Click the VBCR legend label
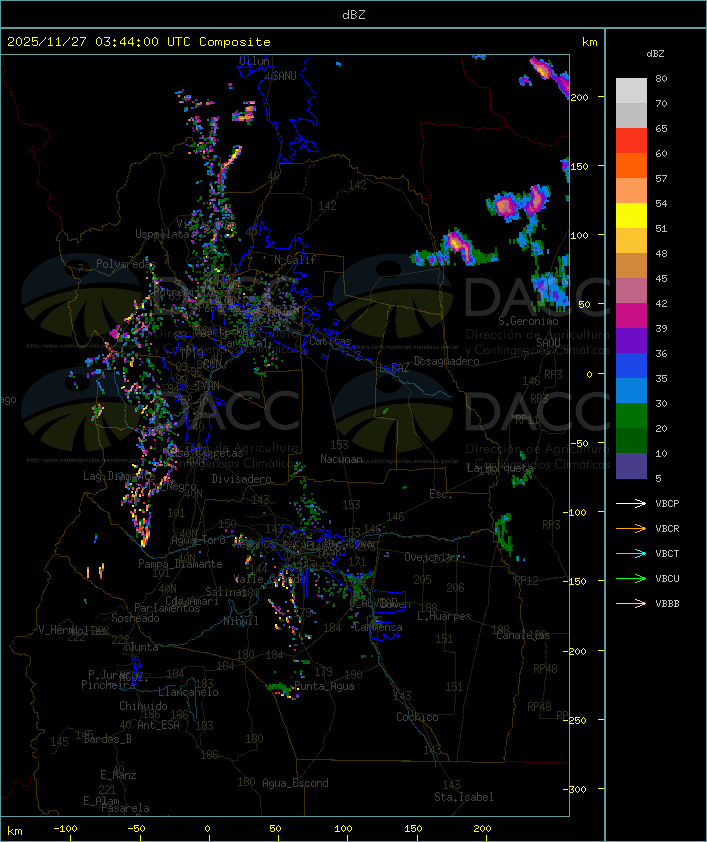Screen dimensions: 707x842 click(x=667, y=529)
